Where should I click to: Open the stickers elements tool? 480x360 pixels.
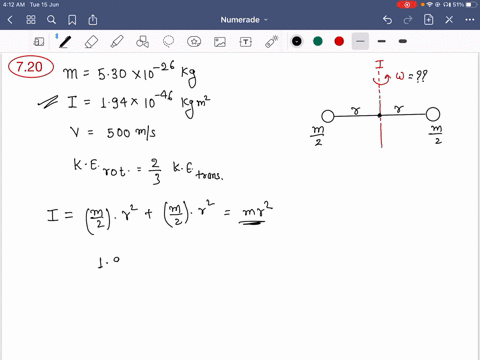click(x=194, y=42)
